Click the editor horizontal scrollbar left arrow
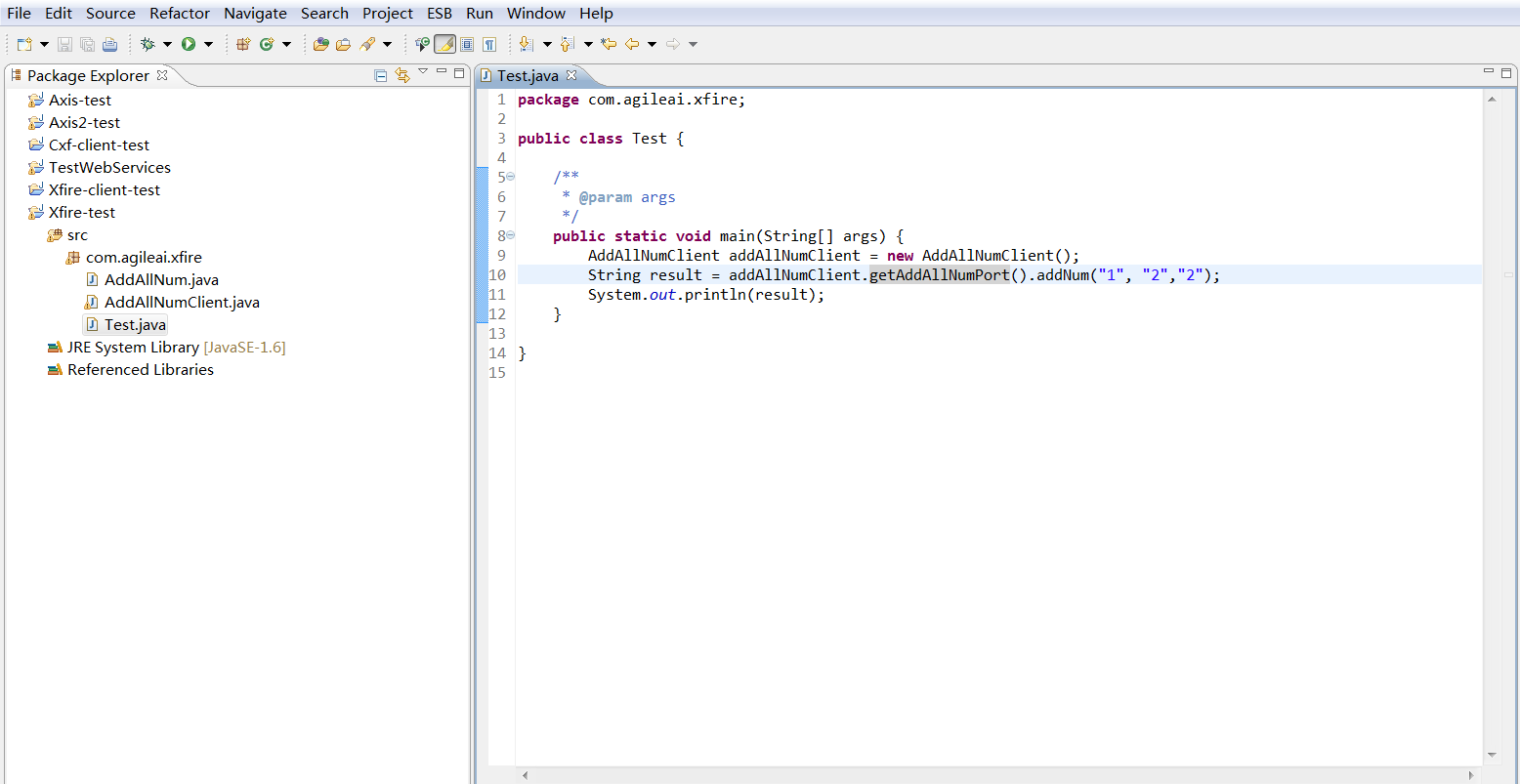Viewport: 1520px width, 784px height. (525, 775)
